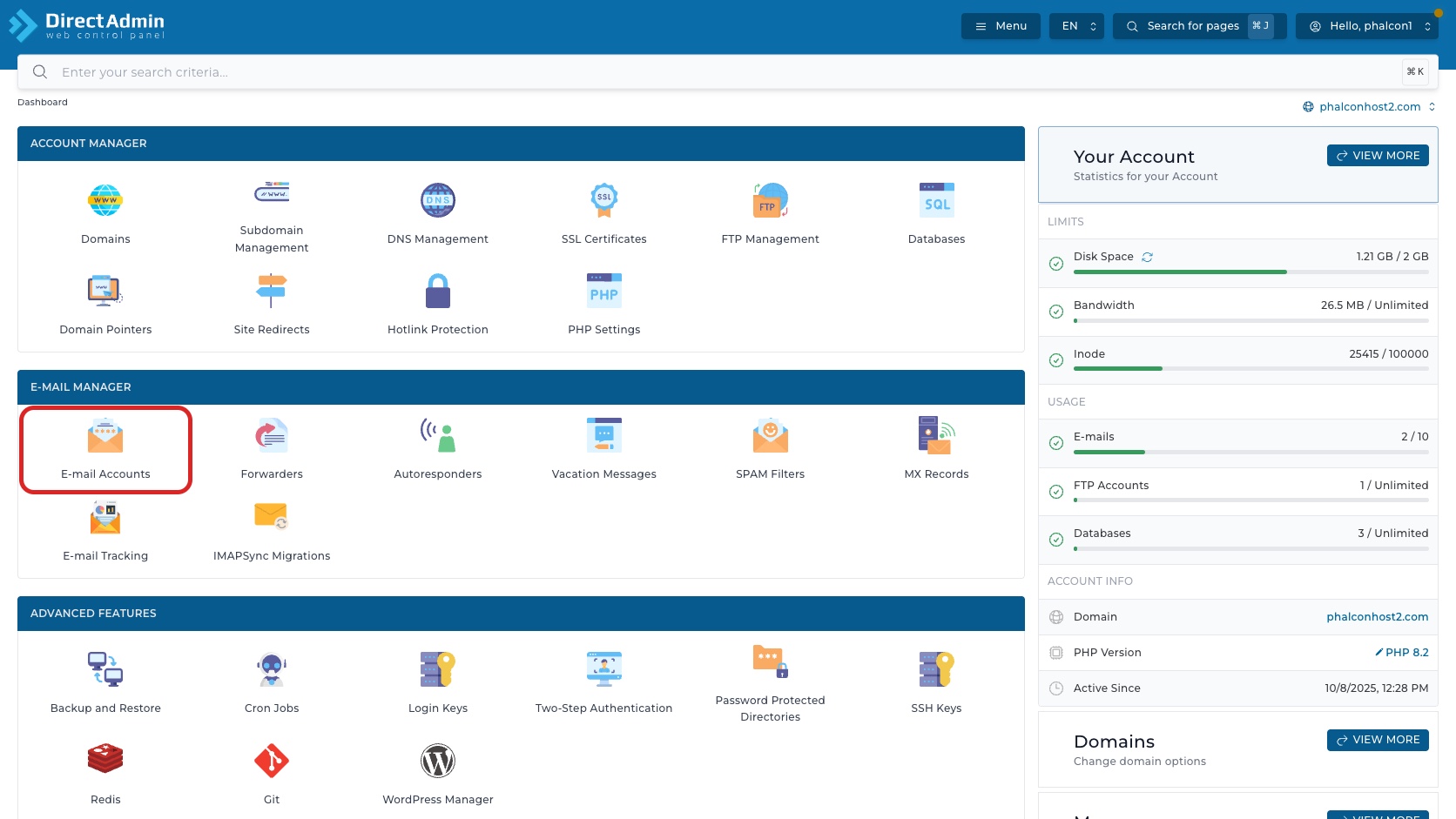The height and width of the screenshot is (819, 1456).
Task: Refresh Disk Space usage icon
Action: pyautogui.click(x=1148, y=257)
